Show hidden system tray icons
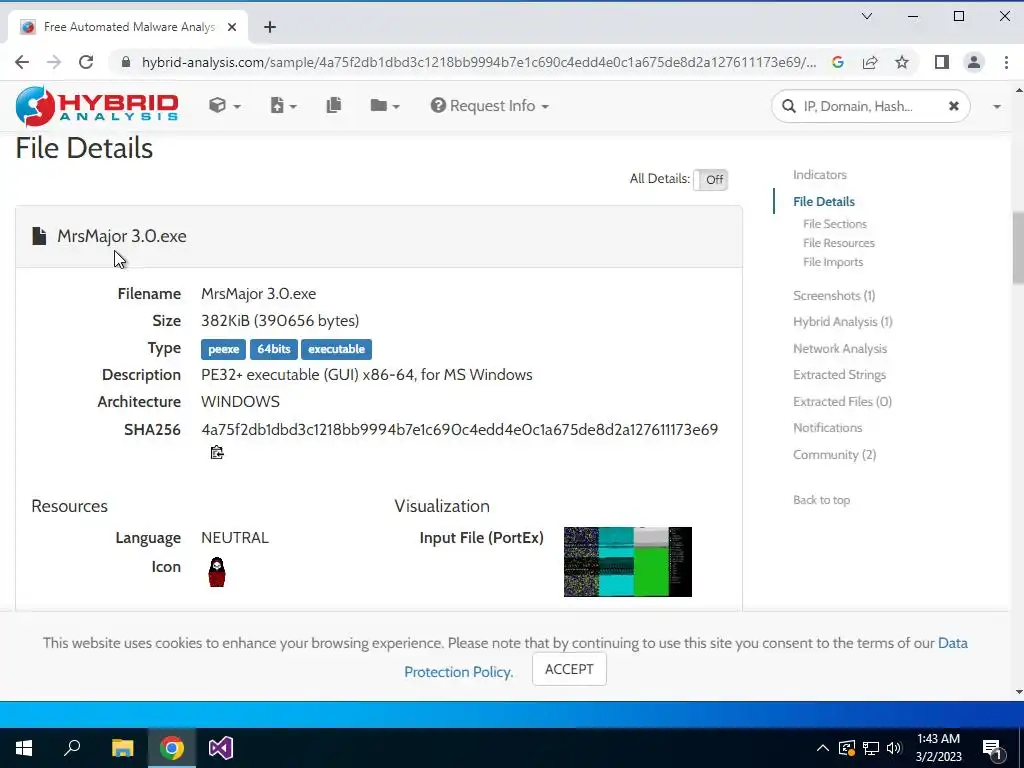Image resolution: width=1024 pixels, height=768 pixels. tap(823, 748)
